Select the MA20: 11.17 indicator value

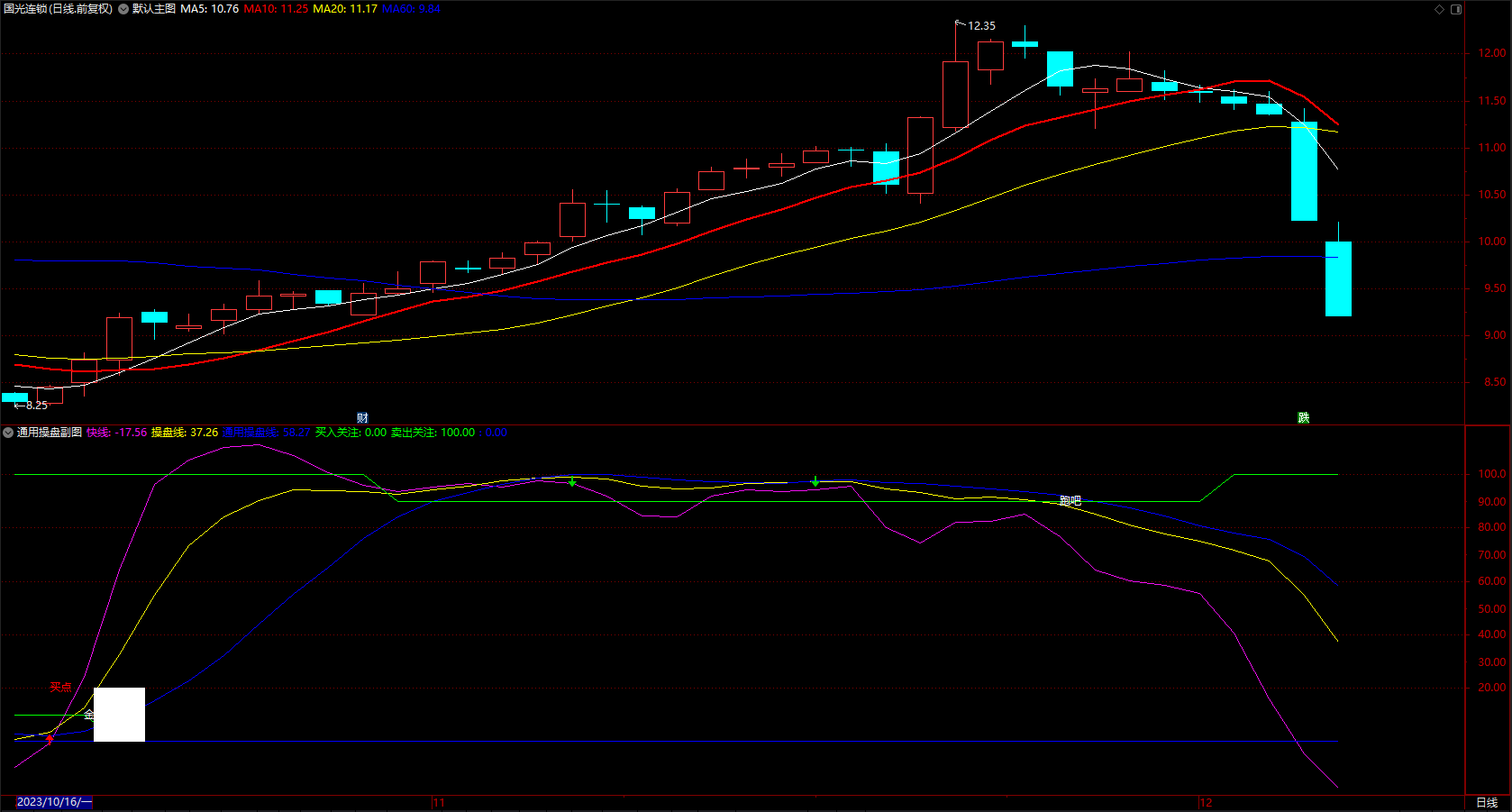coord(345,9)
